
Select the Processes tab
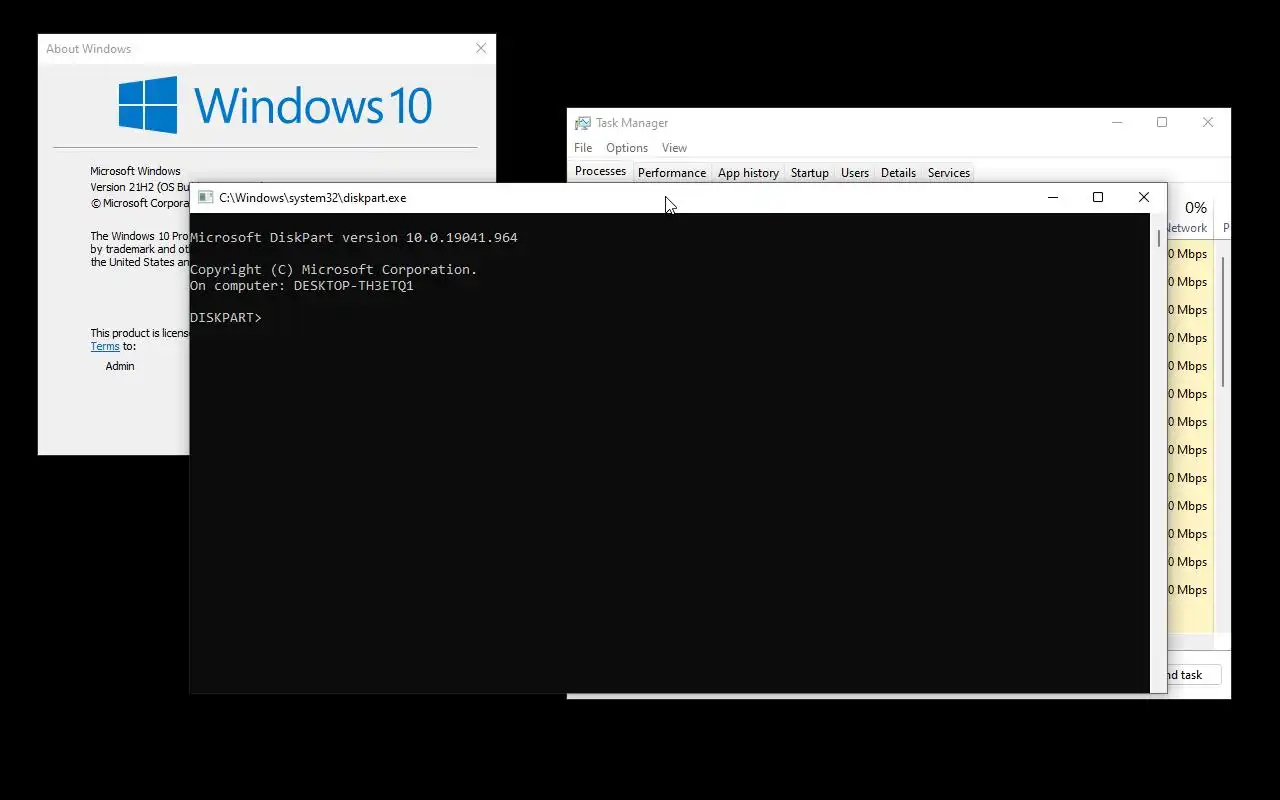point(600,171)
